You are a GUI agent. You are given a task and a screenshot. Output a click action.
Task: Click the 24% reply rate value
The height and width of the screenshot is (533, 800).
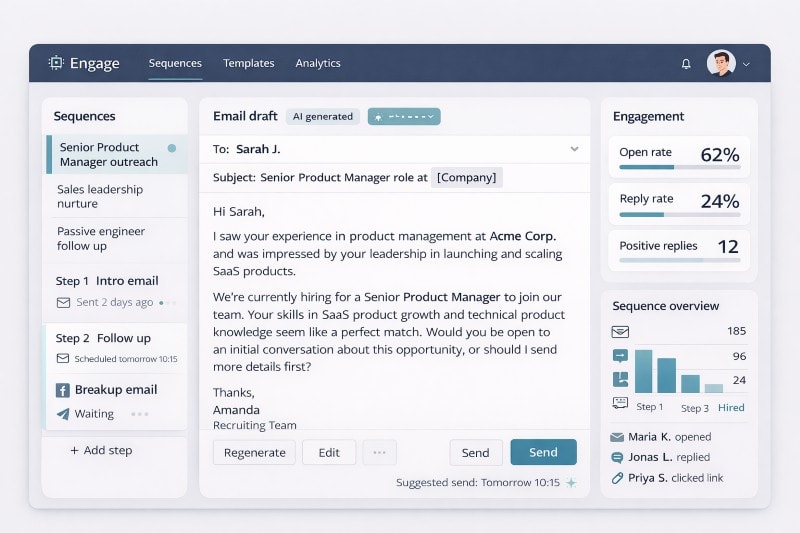pyautogui.click(x=719, y=201)
